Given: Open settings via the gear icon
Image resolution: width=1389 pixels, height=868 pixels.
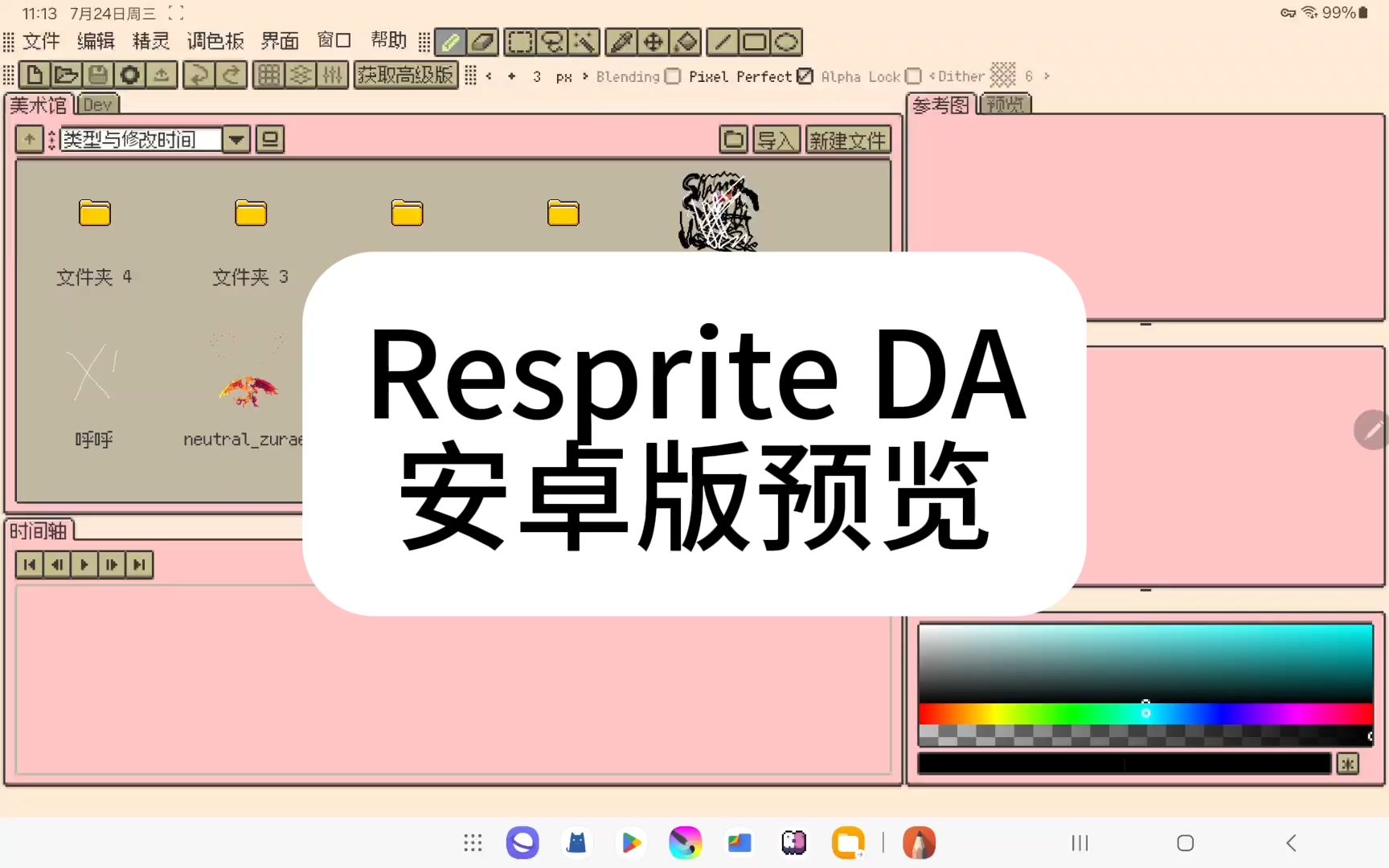Looking at the screenshot, I should [x=129, y=76].
